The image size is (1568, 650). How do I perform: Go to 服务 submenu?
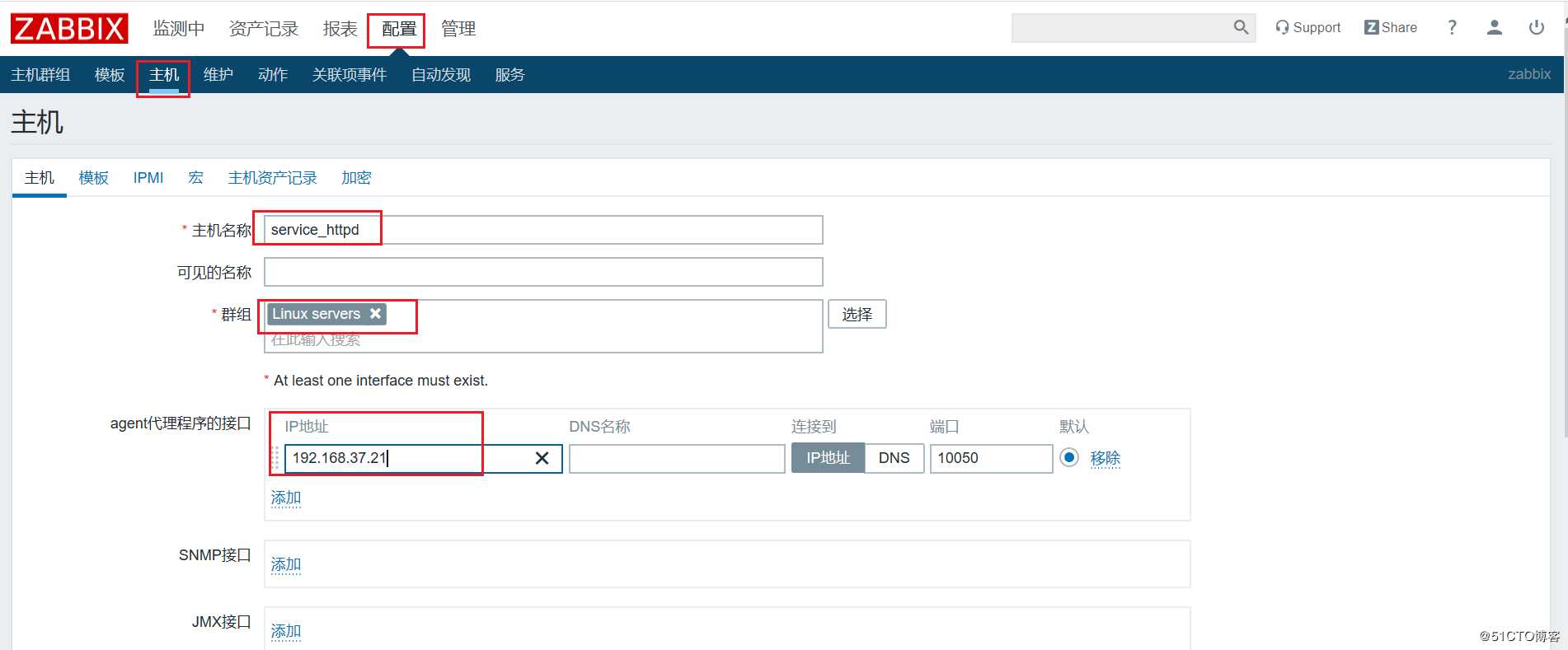[x=509, y=75]
